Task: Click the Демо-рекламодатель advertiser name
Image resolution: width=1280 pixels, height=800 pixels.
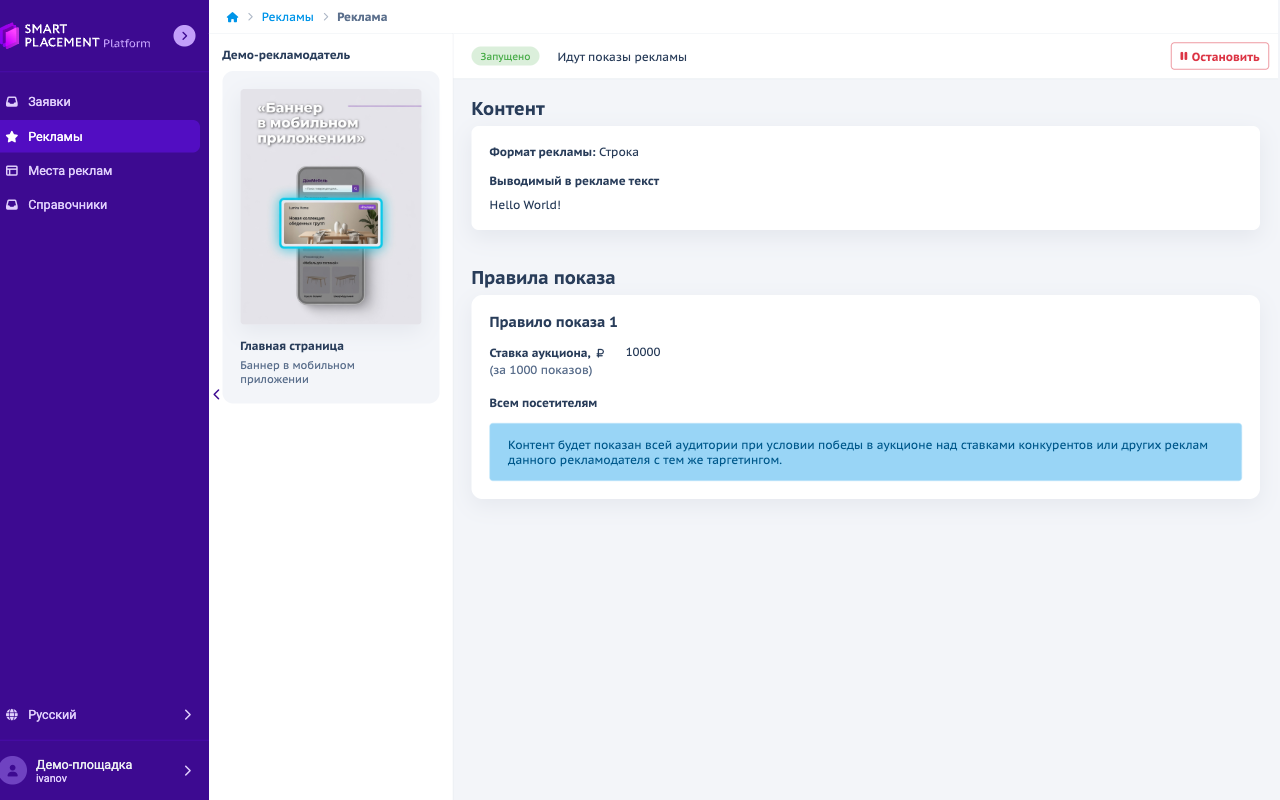Action: [286, 55]
